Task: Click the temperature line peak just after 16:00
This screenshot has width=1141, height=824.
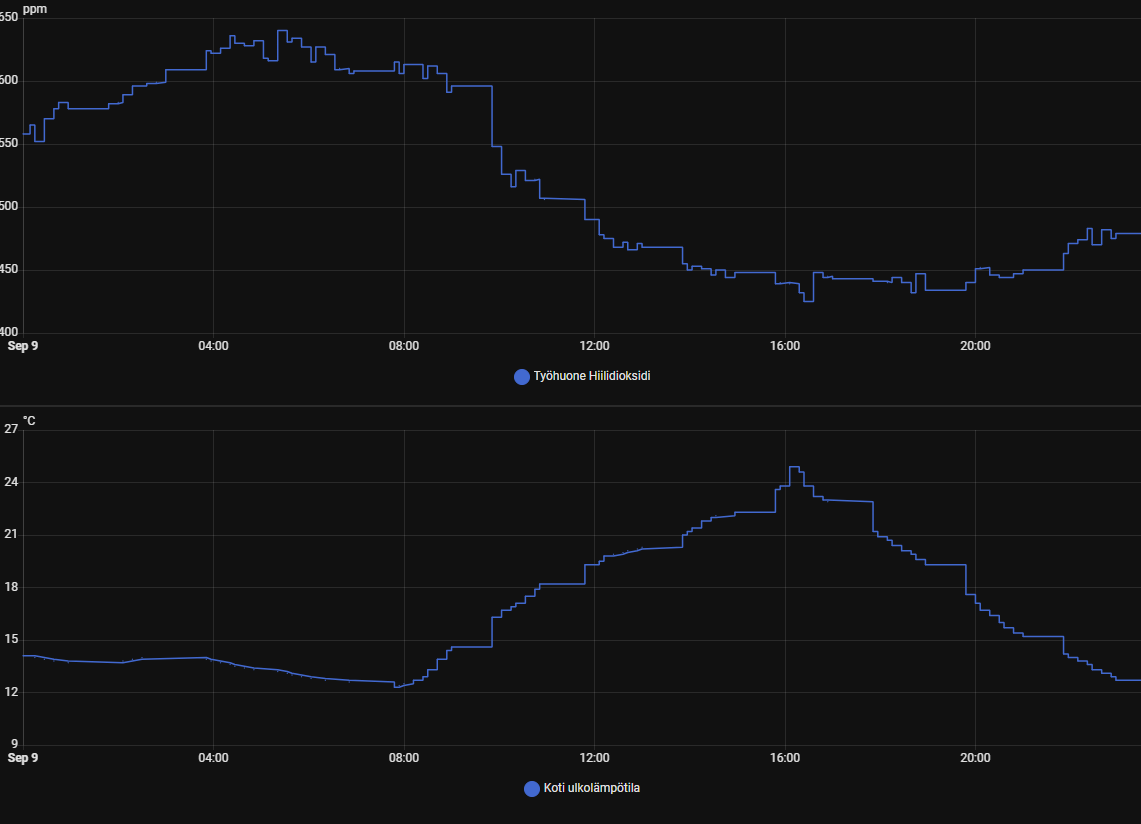Action: coord(794,467)
